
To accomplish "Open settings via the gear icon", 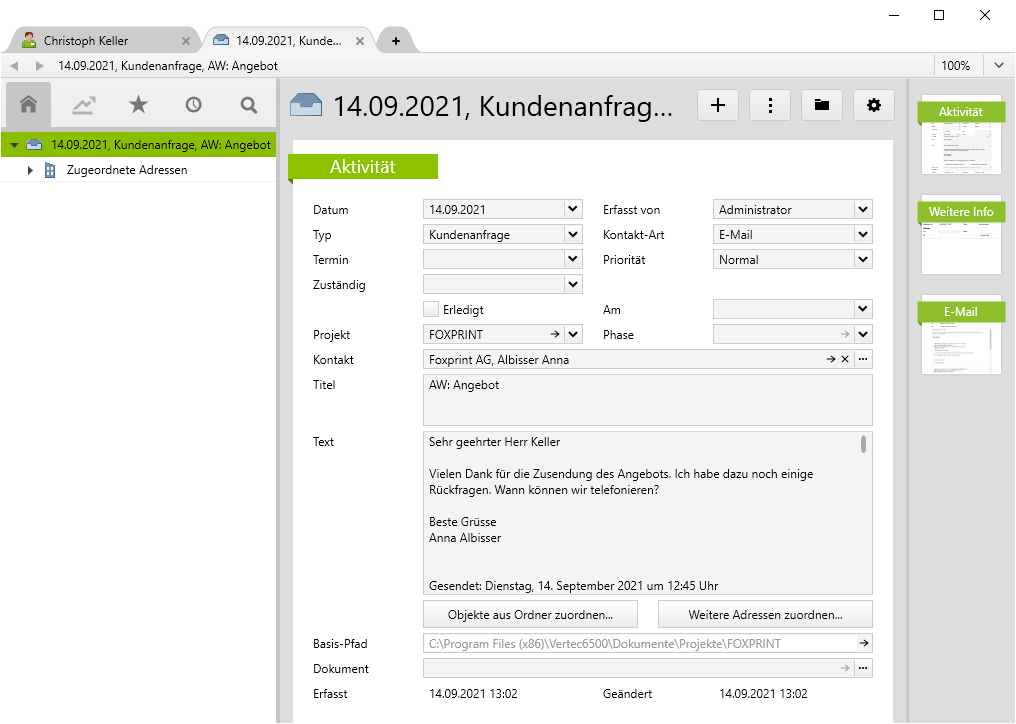I will tap(873, 104).
